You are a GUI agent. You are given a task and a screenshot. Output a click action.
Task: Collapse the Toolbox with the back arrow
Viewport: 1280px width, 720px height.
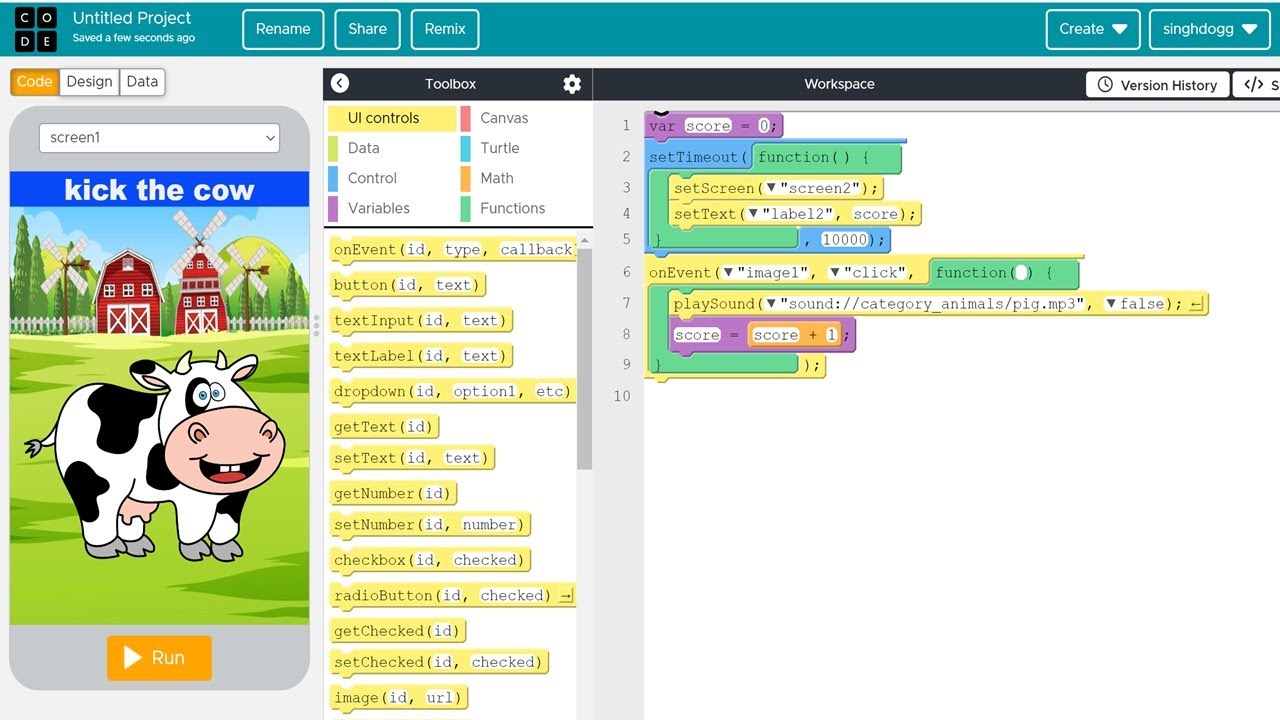[340, 84]
